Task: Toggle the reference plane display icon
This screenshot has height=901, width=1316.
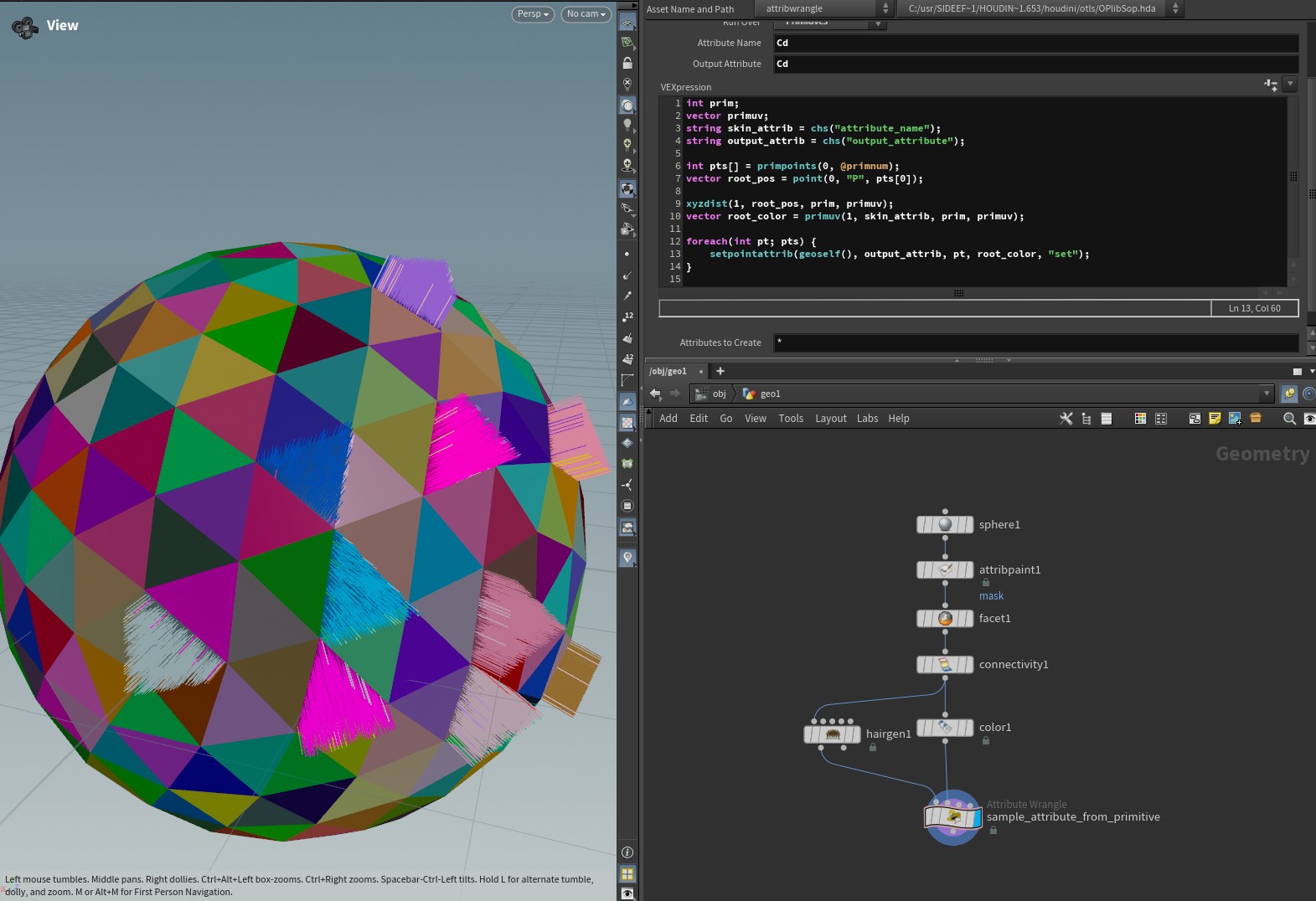Action: (x=627, y=23)
